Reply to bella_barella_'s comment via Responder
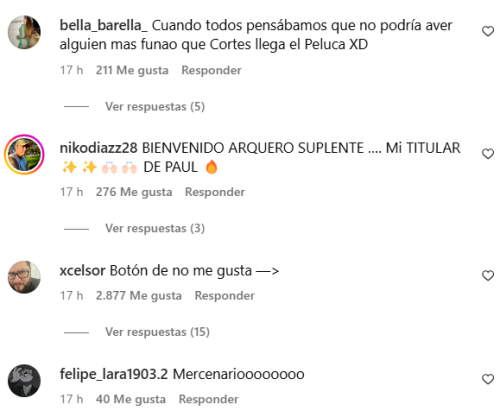500x411 pixels. [211, 70]
